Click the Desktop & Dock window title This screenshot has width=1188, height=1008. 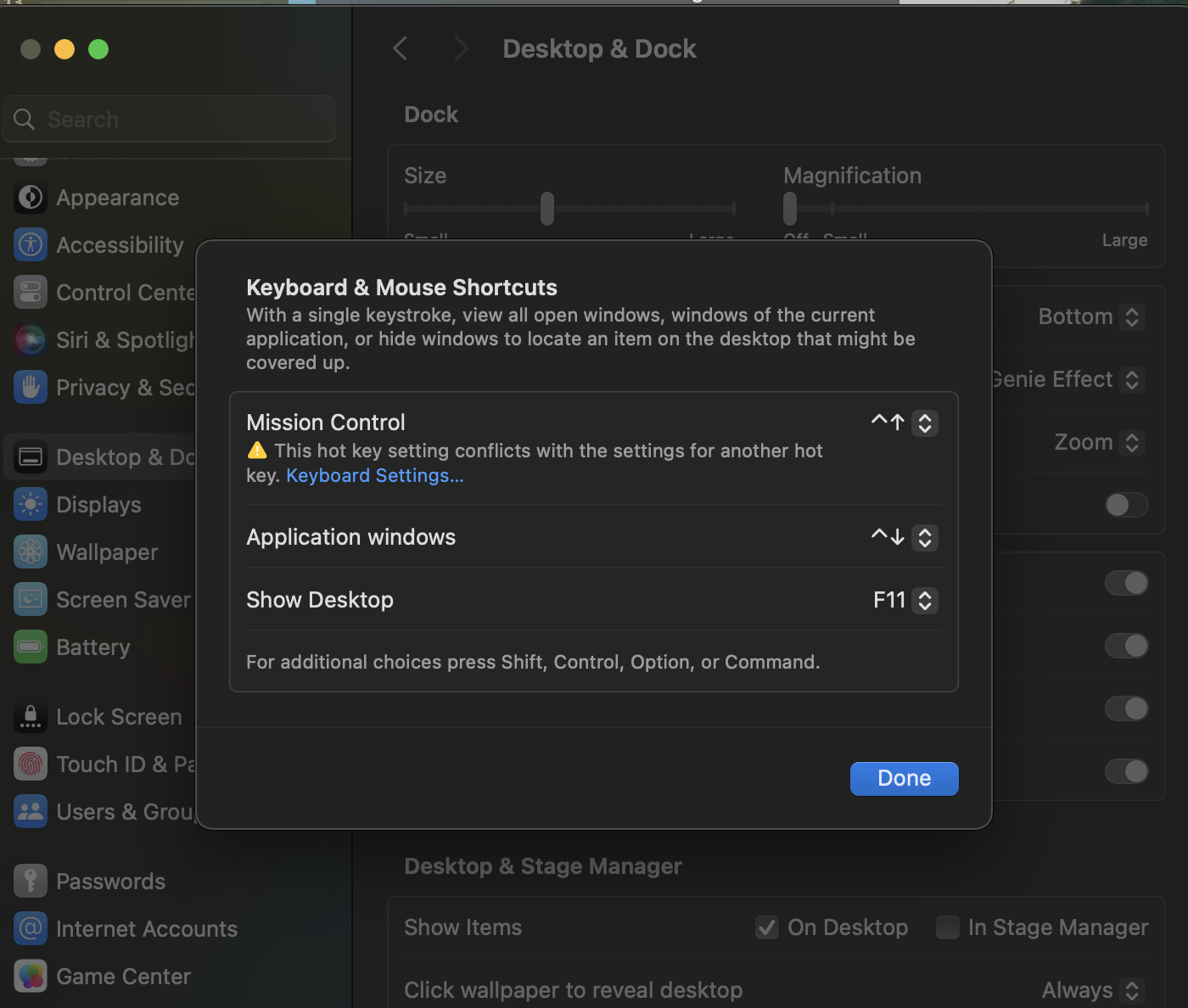pos(600,49)
